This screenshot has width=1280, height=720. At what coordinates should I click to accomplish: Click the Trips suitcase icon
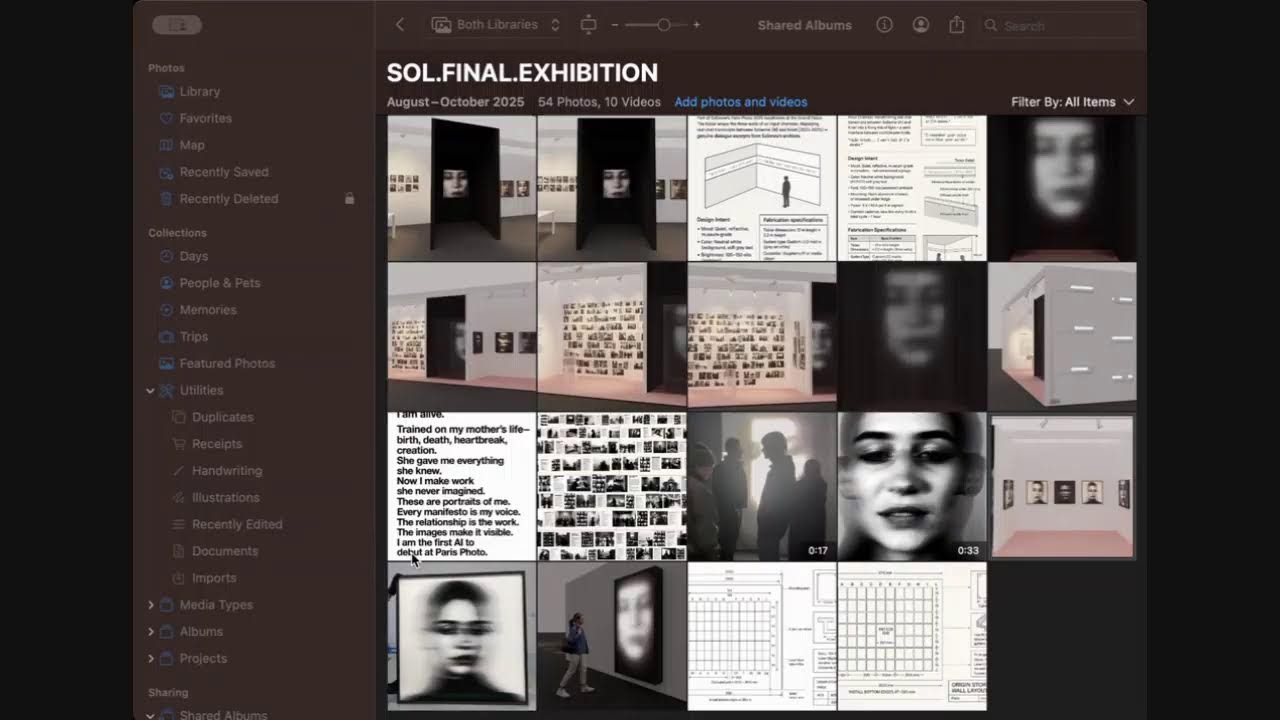(x=167, y=337)
